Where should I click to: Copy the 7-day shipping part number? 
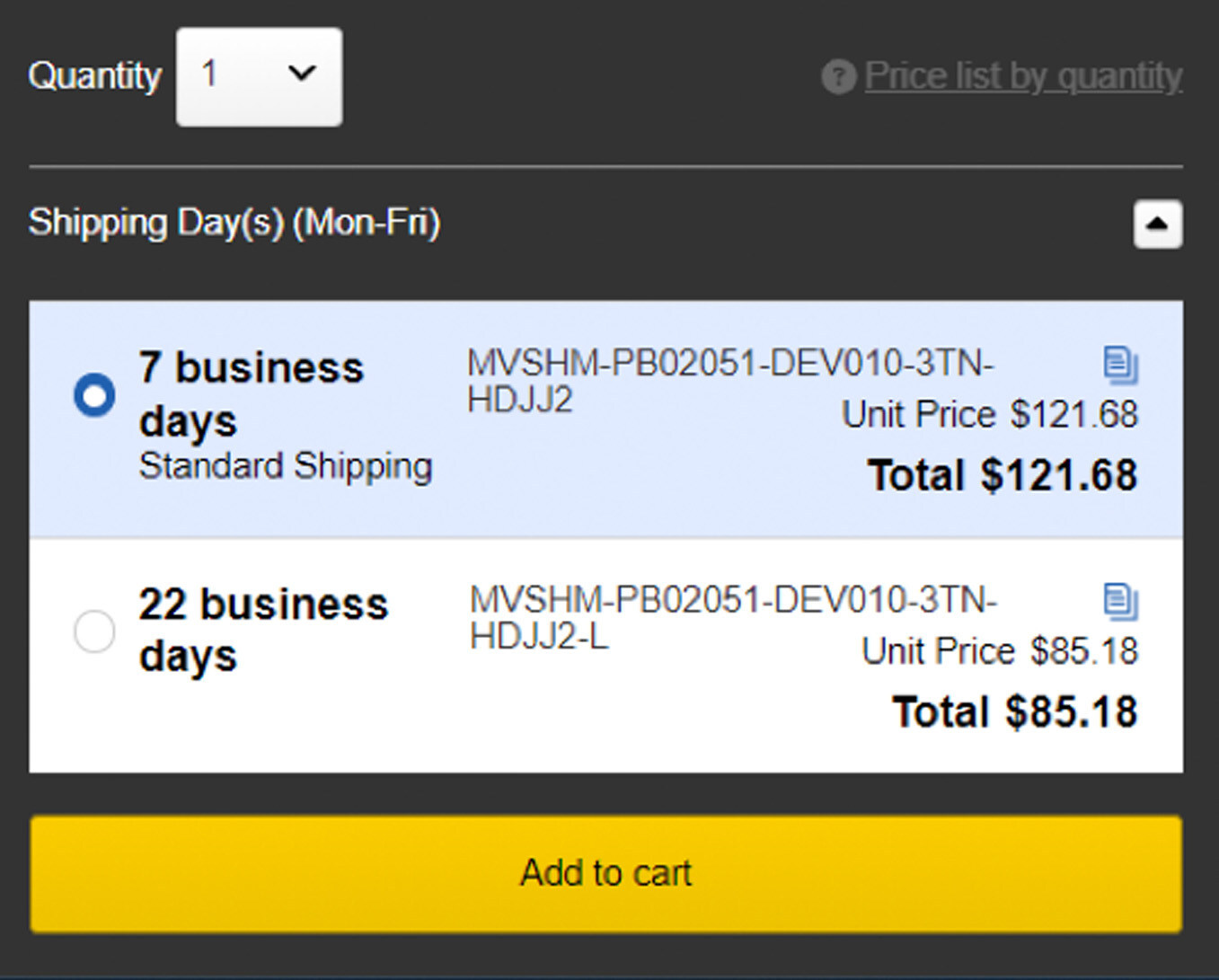(1120, 365)
